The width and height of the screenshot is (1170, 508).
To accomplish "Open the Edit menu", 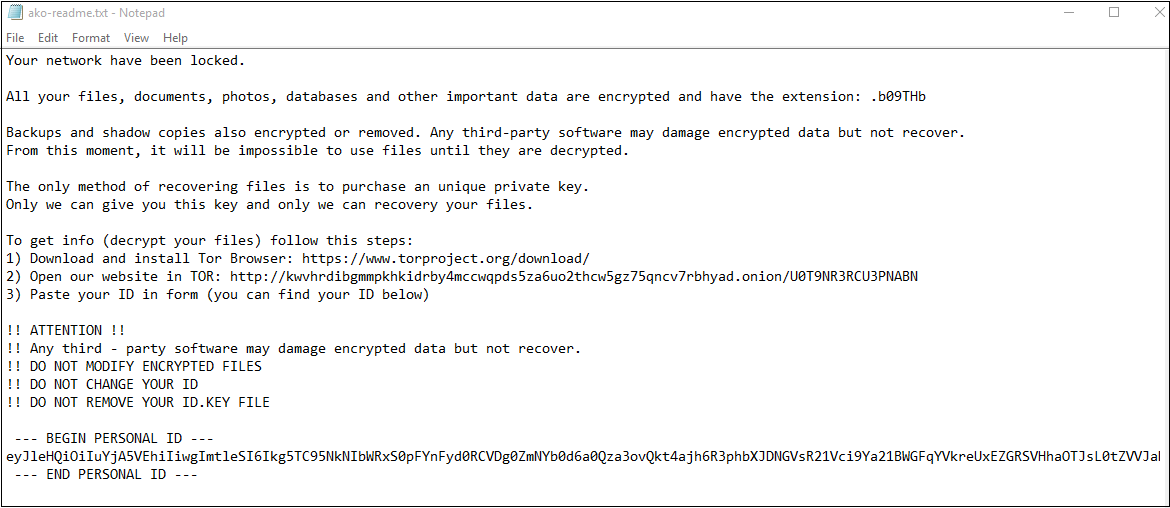I will (x=48, y=38).
